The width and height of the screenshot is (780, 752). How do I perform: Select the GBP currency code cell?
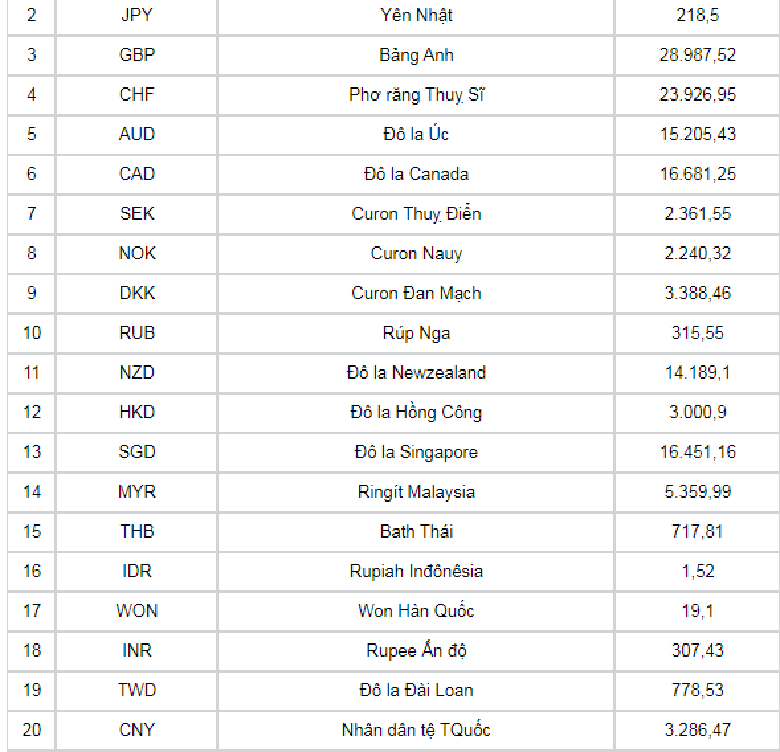[137, 55]
